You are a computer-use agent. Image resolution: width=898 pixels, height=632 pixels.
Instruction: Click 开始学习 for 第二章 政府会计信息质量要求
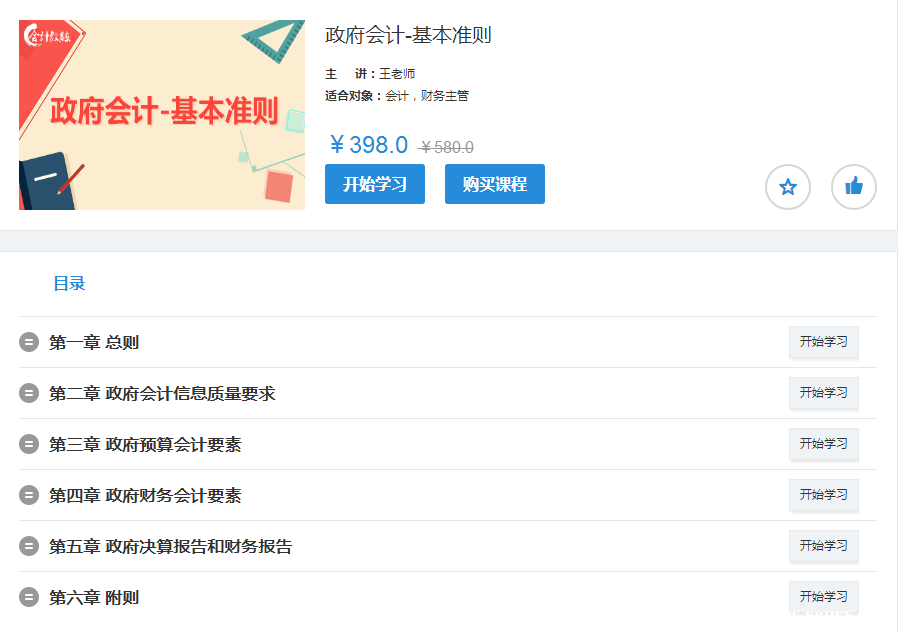coord(823,393)
